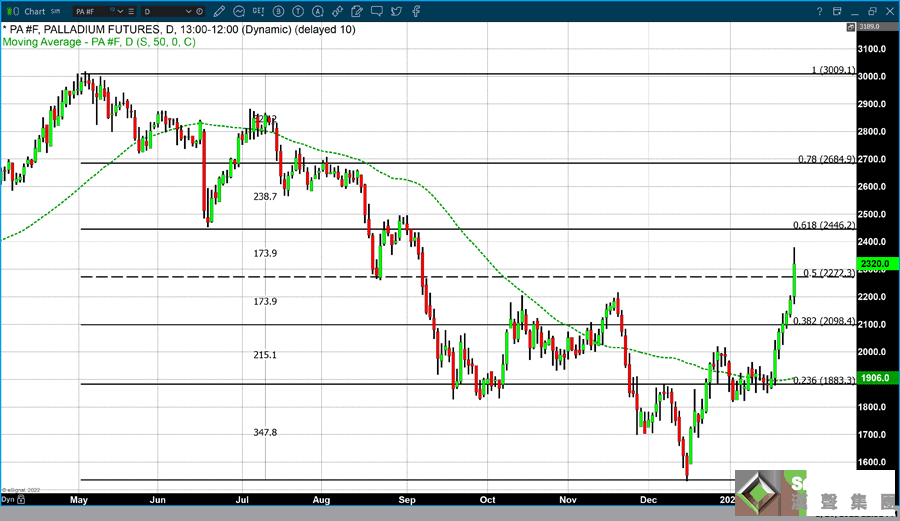Viewport: 900px width, 521px height.
Task: Toggle the SIM simulation mode indicator
Action: 55,10
